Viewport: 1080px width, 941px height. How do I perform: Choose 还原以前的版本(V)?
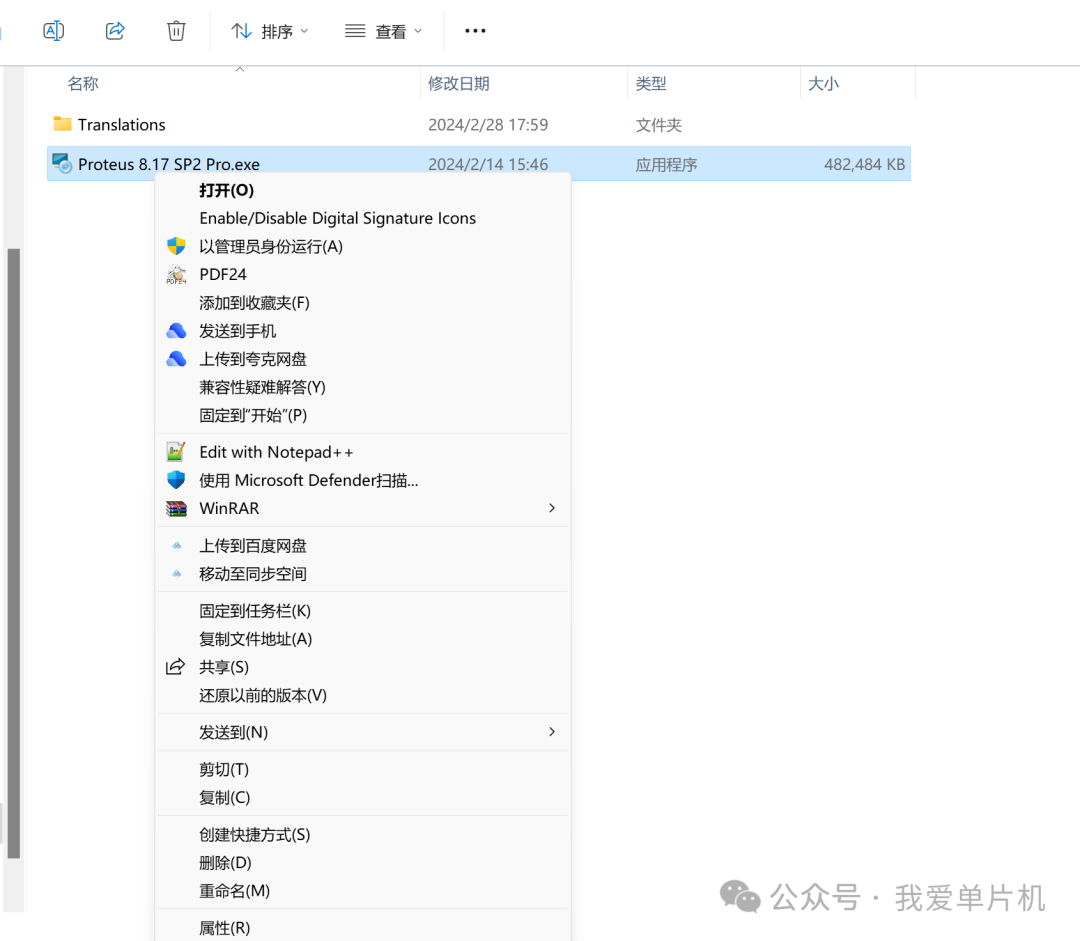(262, 696)
